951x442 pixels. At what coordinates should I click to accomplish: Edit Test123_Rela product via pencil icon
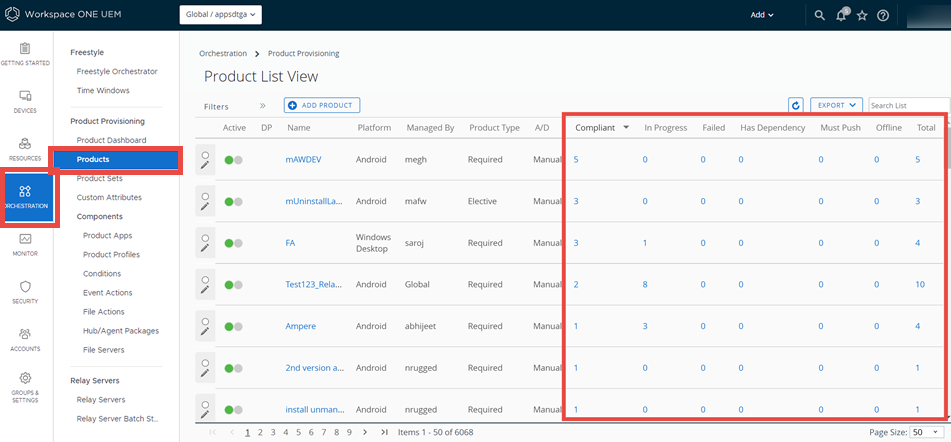[205, 290]
